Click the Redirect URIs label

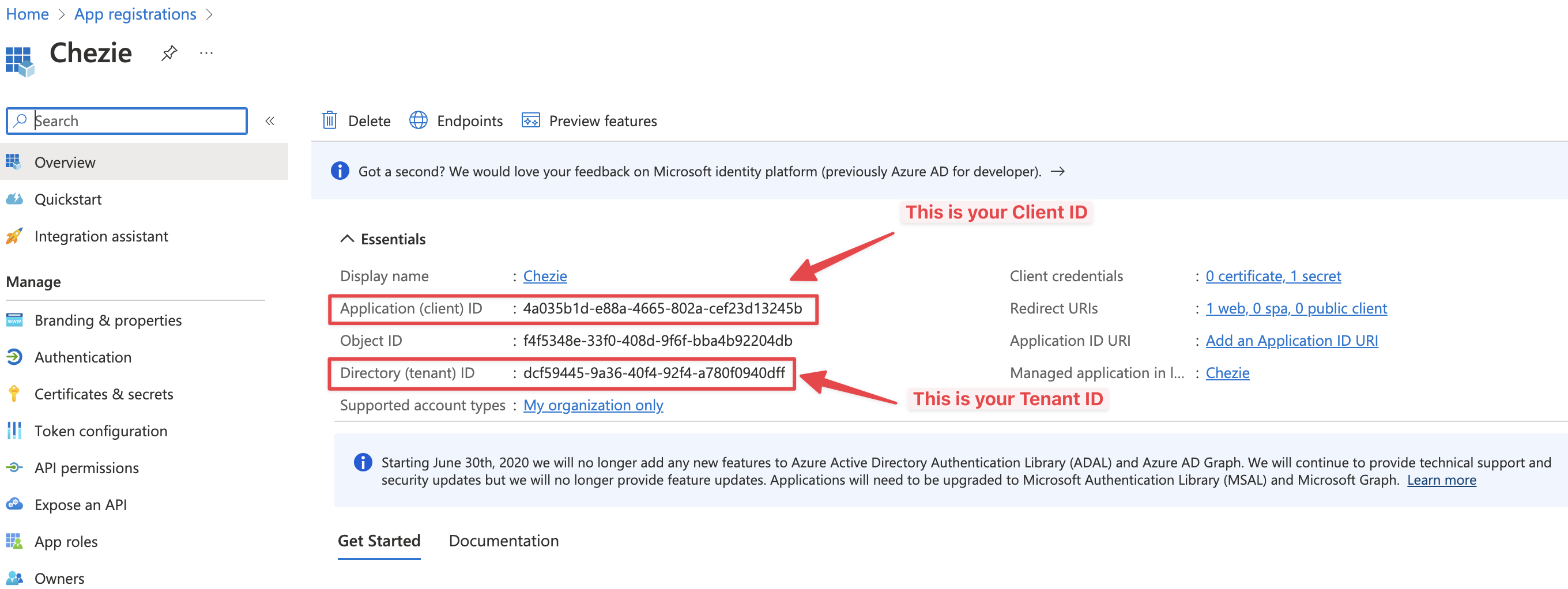pyautogui.click(x=1054, y=308)
